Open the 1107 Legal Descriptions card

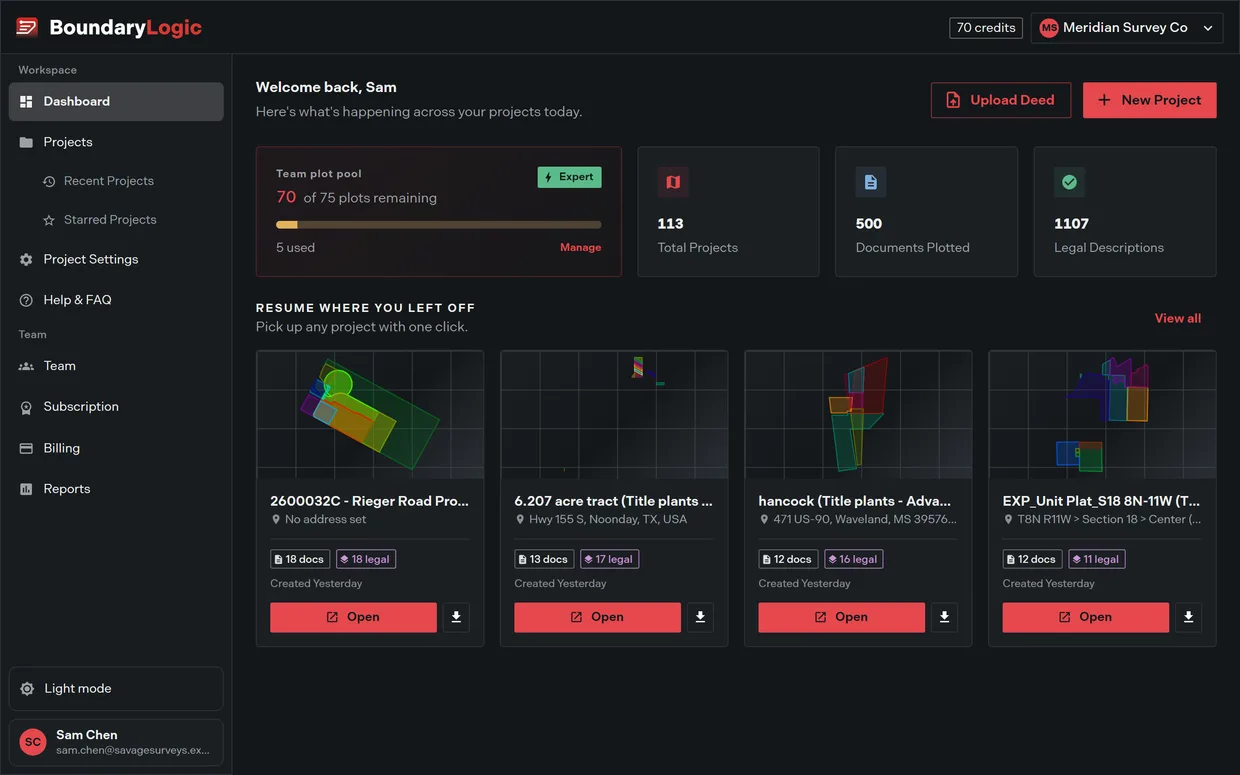pos(1125,212)
